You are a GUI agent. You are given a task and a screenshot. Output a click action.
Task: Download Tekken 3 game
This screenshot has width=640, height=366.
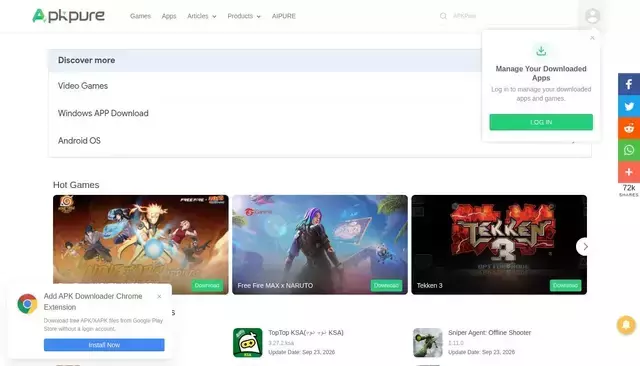565,285
